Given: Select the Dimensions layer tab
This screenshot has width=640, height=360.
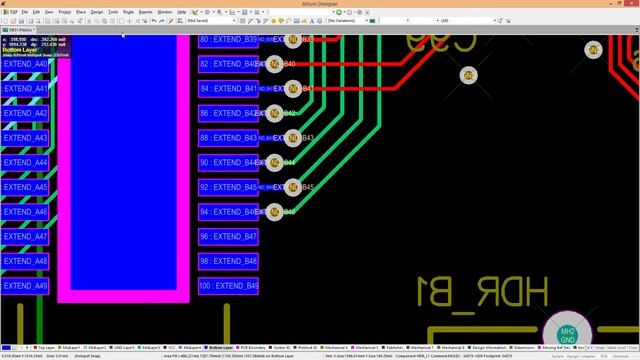Looking at the screenshot, I should (522, 348).
